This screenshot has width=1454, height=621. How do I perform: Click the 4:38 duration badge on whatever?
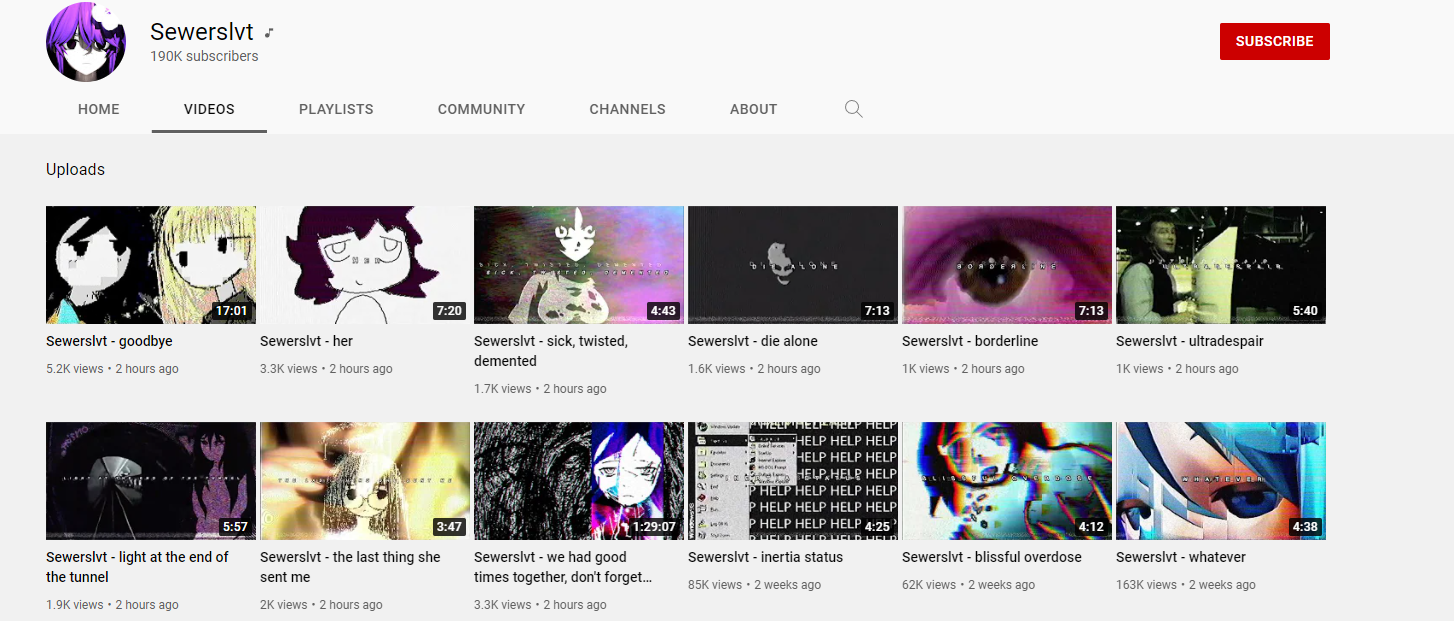click(1305, 527)
